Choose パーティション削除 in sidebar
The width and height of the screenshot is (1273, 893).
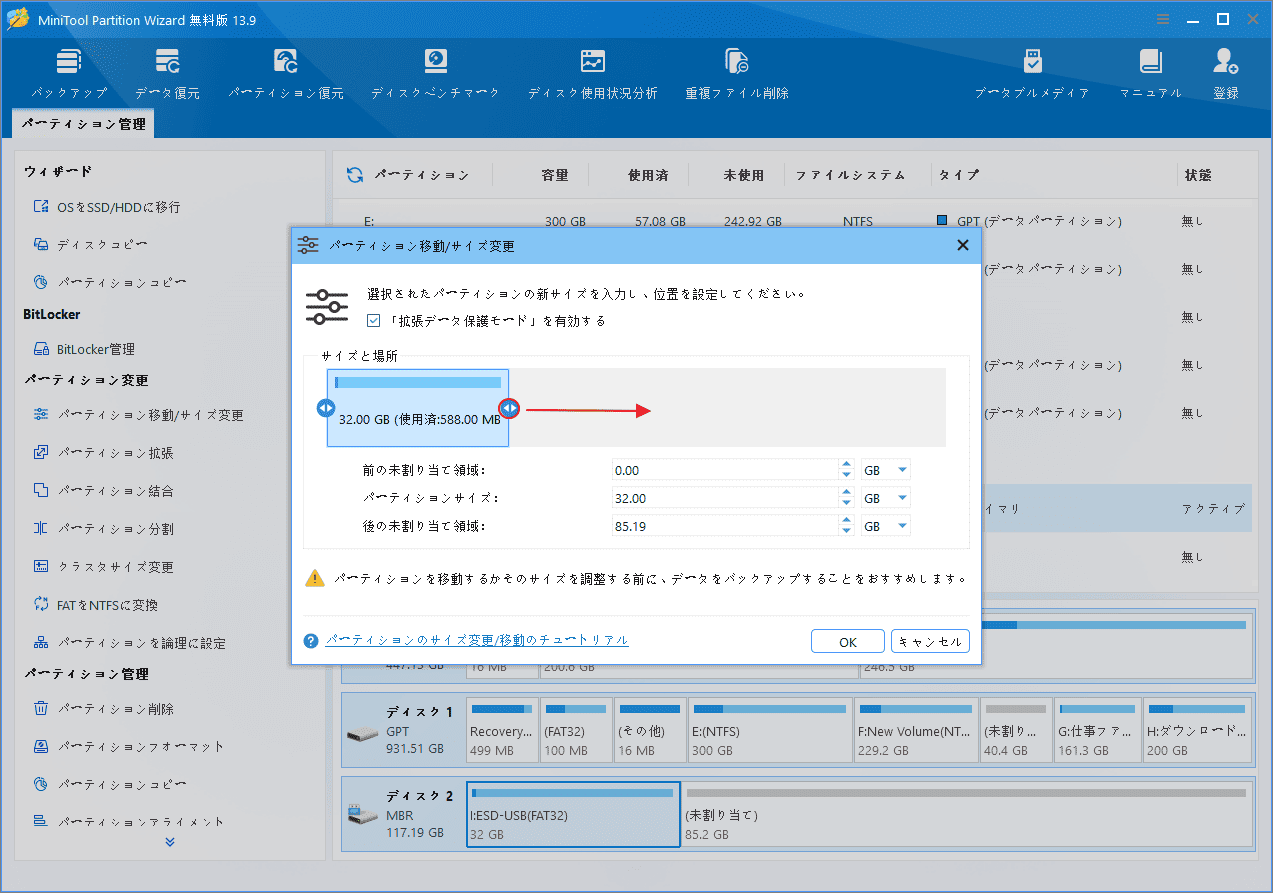point(103,709)
